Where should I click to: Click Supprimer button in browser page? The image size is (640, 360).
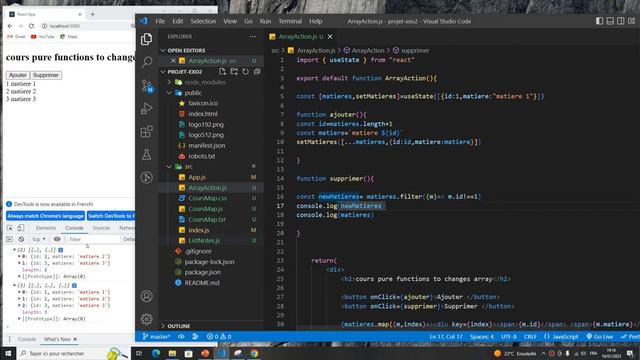click(46, 75)
